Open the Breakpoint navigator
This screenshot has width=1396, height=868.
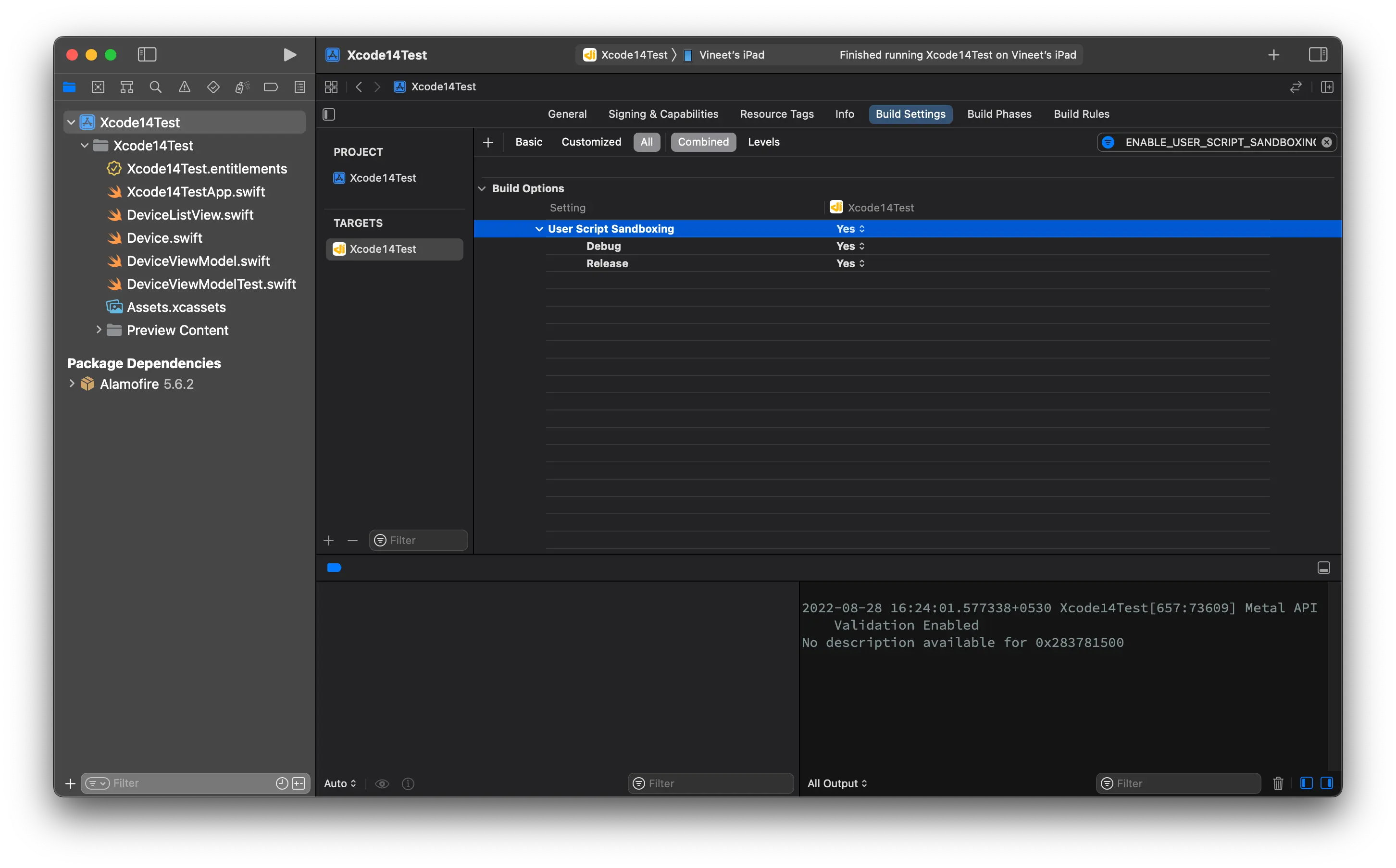coord(270,87)
